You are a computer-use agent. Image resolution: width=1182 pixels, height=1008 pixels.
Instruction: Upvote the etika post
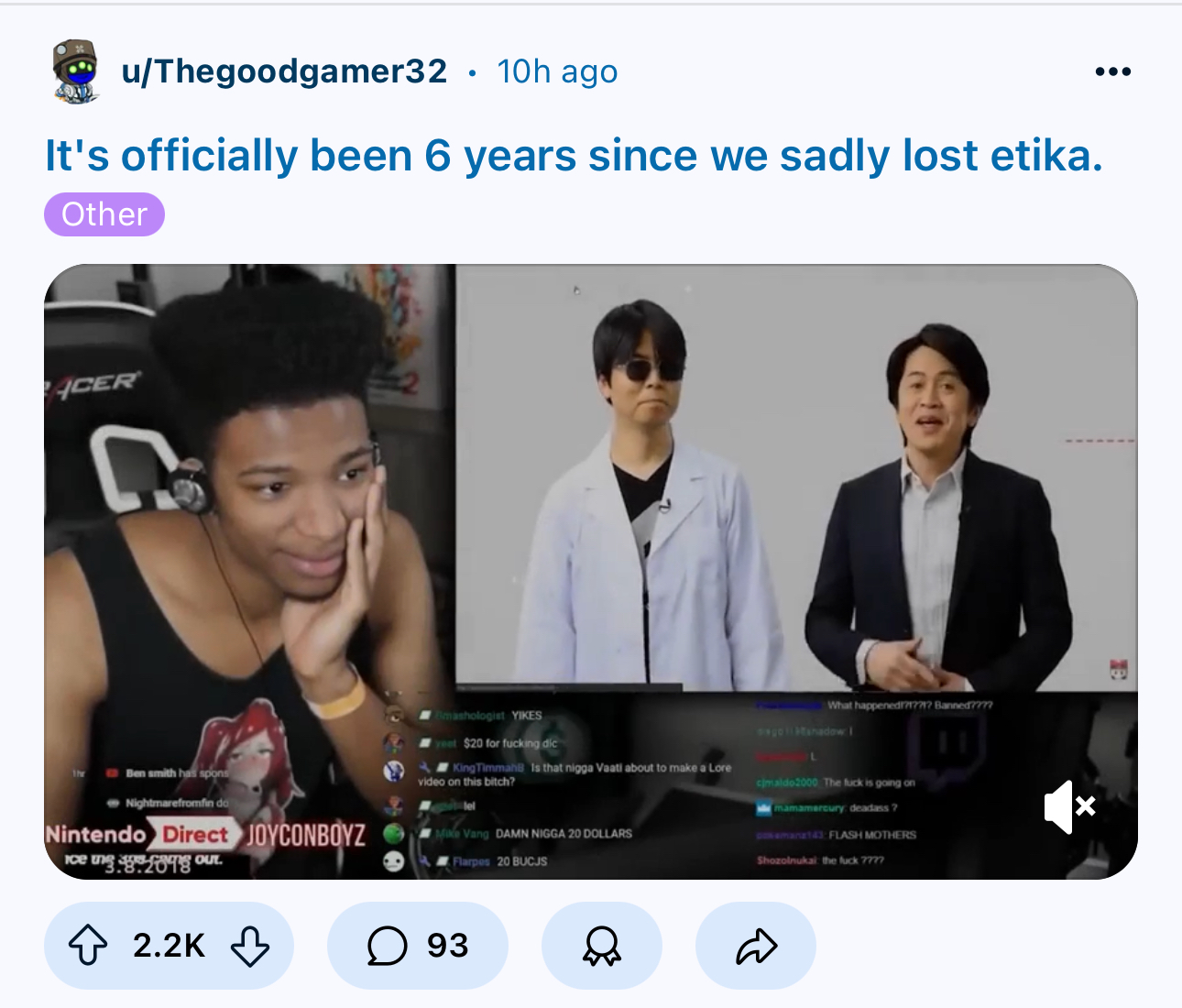[x=88, y=945]
